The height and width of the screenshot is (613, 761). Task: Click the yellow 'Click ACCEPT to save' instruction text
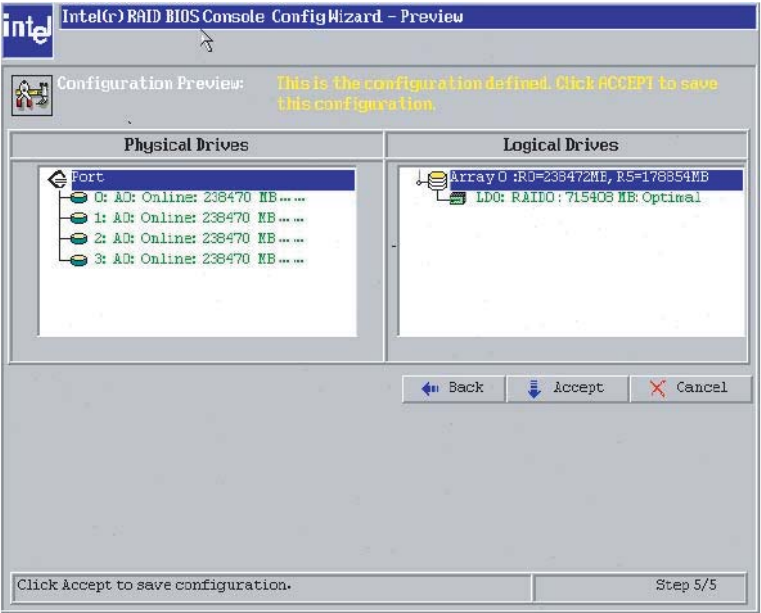497,93
